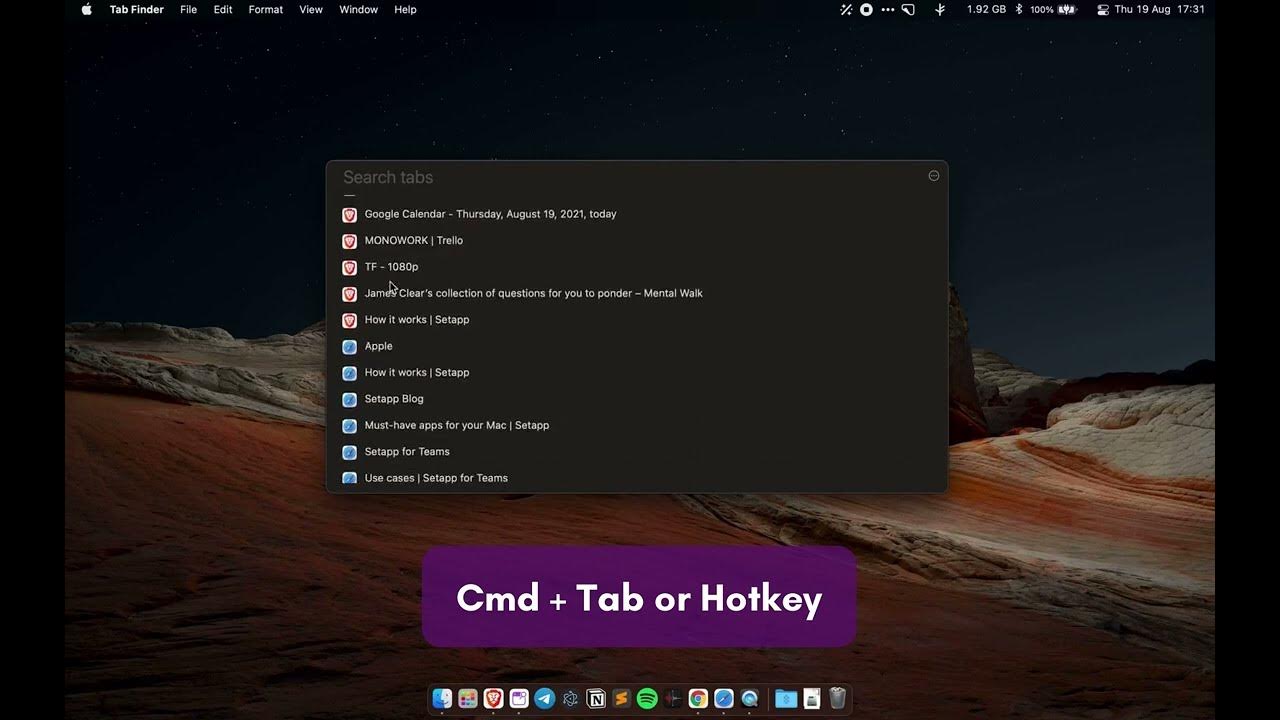This screenshot has width=1280, height=720.
Task: Open the Help menu
Action: coord(405,9)
